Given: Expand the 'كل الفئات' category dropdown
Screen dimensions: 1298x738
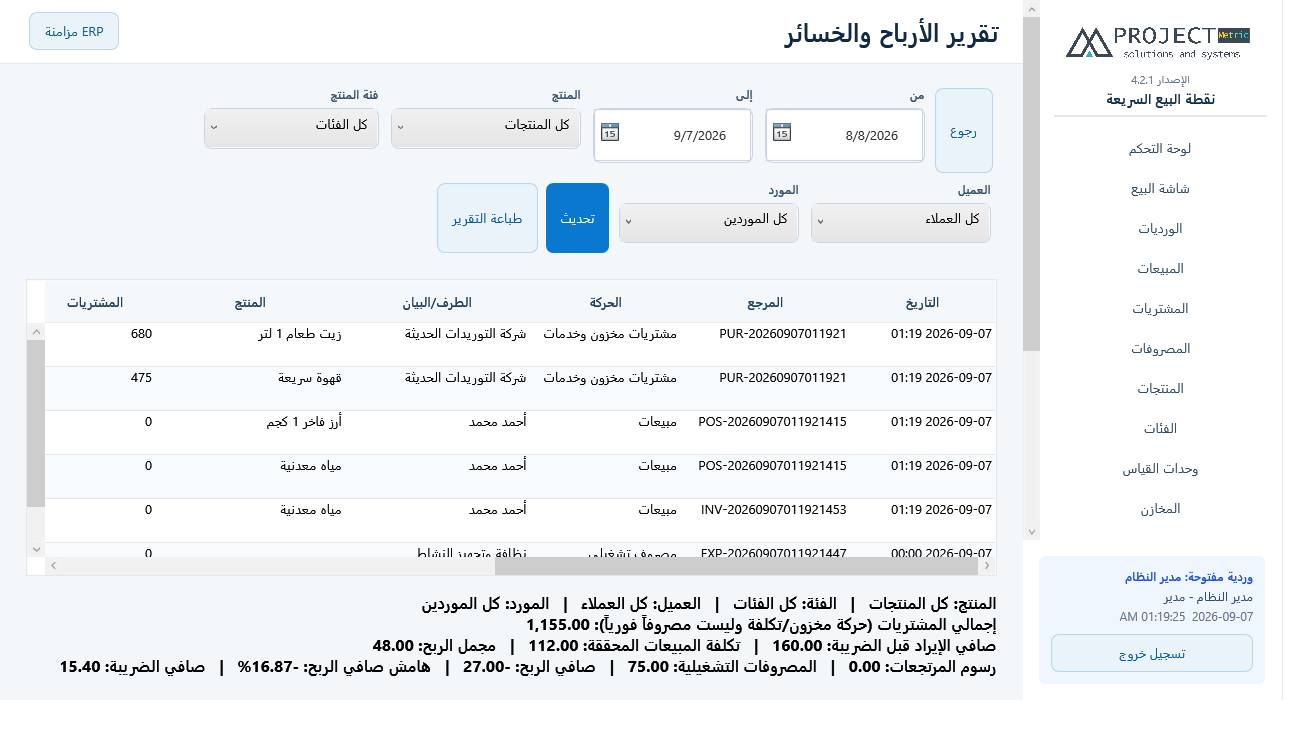Looking at the screenshot, I should (291, 128).
